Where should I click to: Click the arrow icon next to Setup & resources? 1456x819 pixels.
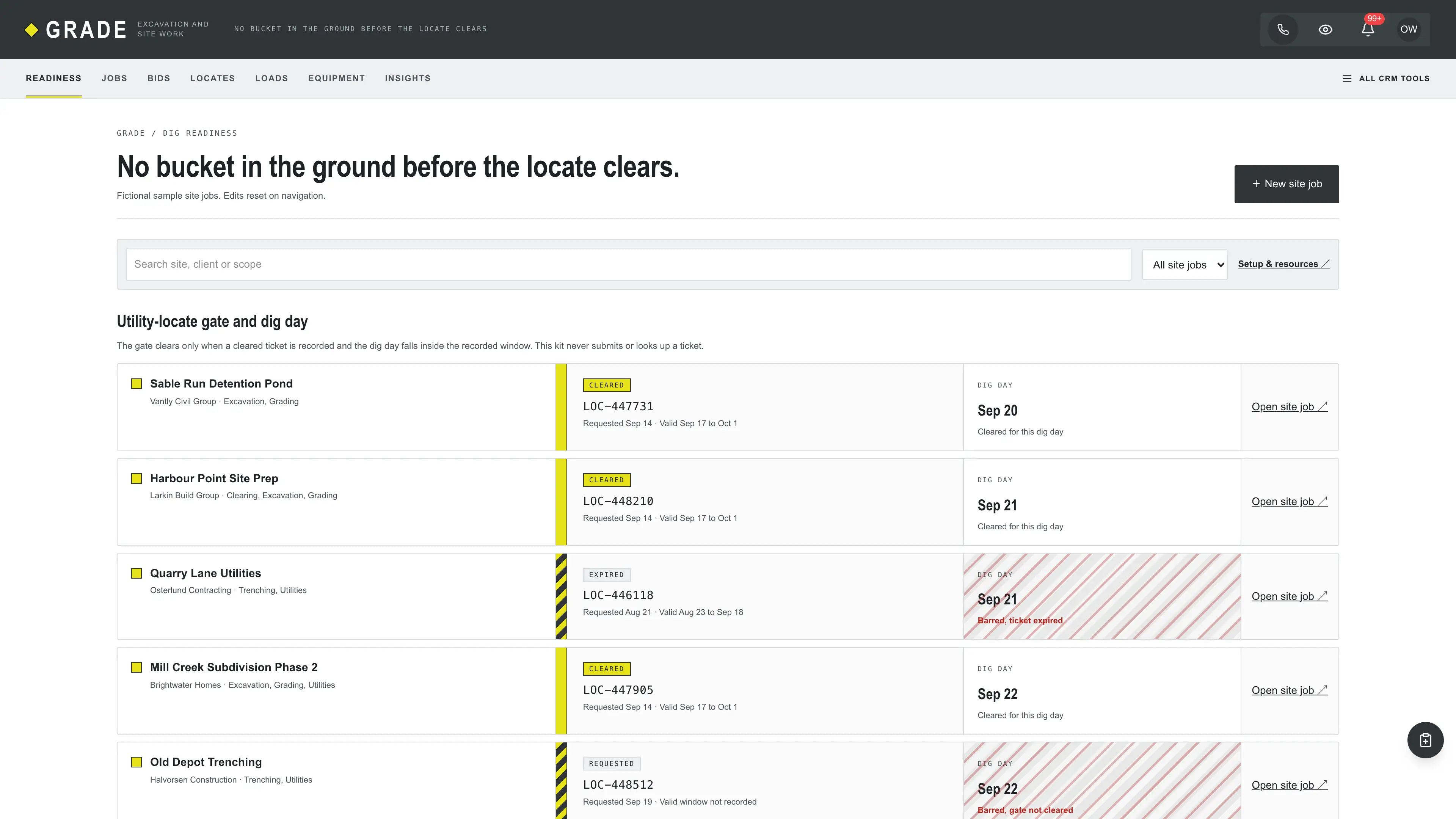click(x=1326, y=264)
